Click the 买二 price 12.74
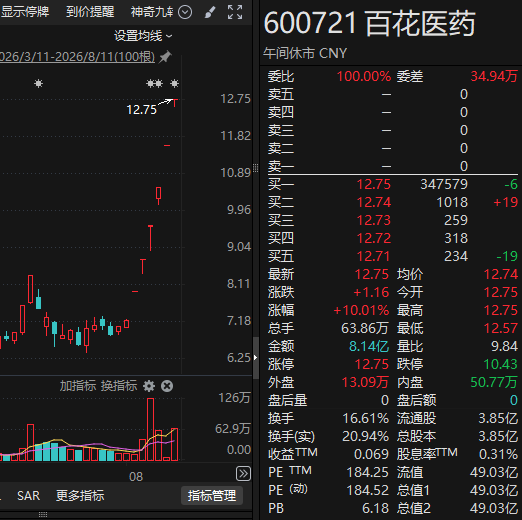This screenshot has width=522, height=520. click(374, 202)
